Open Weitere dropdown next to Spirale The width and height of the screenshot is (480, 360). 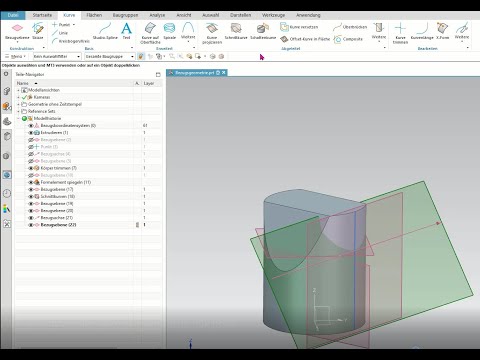coord(188,31)
